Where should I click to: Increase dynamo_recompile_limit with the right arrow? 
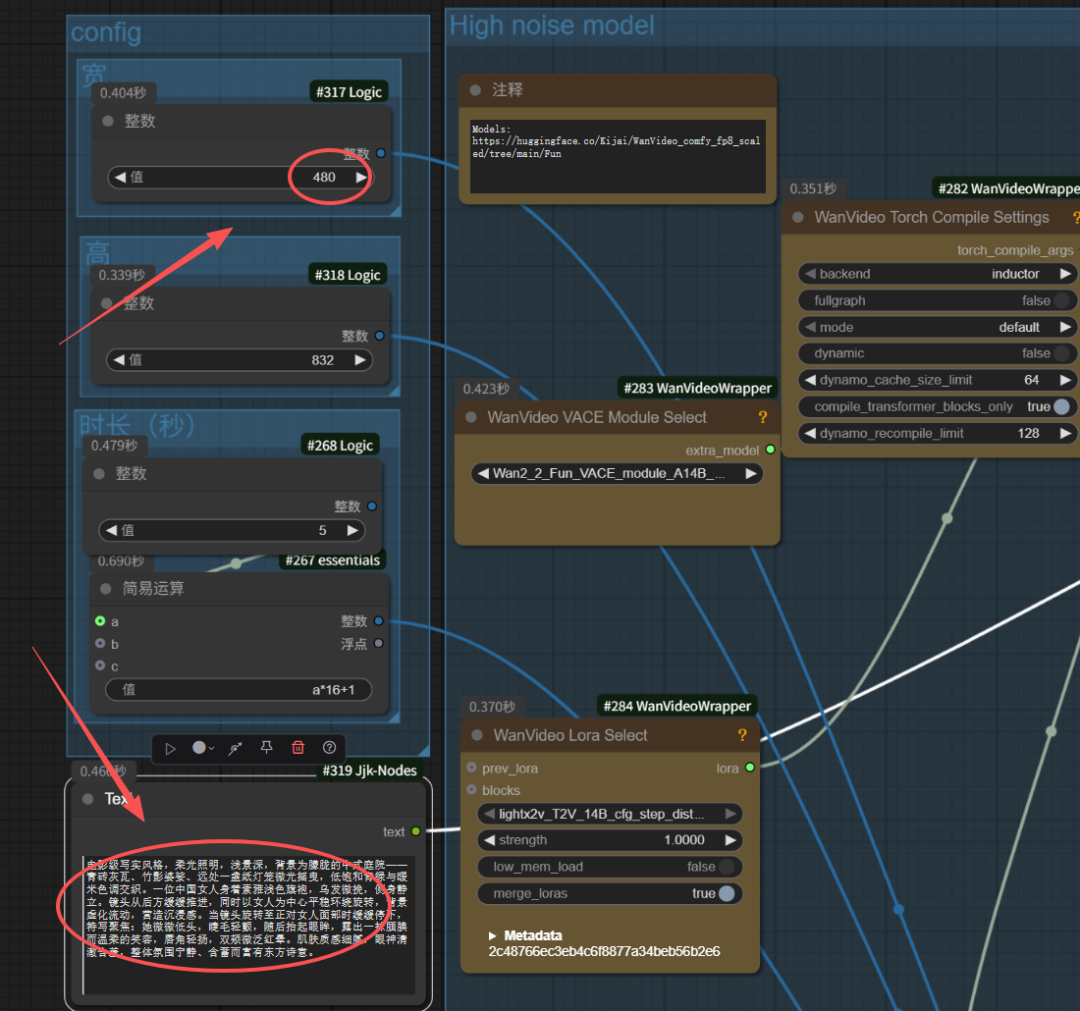coord(1066,433)
